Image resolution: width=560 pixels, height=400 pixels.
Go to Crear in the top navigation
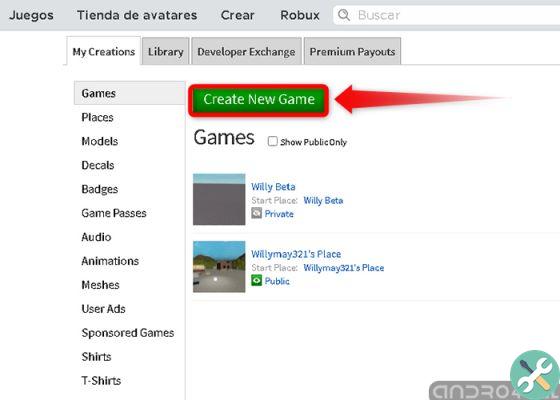pos(238,15)
